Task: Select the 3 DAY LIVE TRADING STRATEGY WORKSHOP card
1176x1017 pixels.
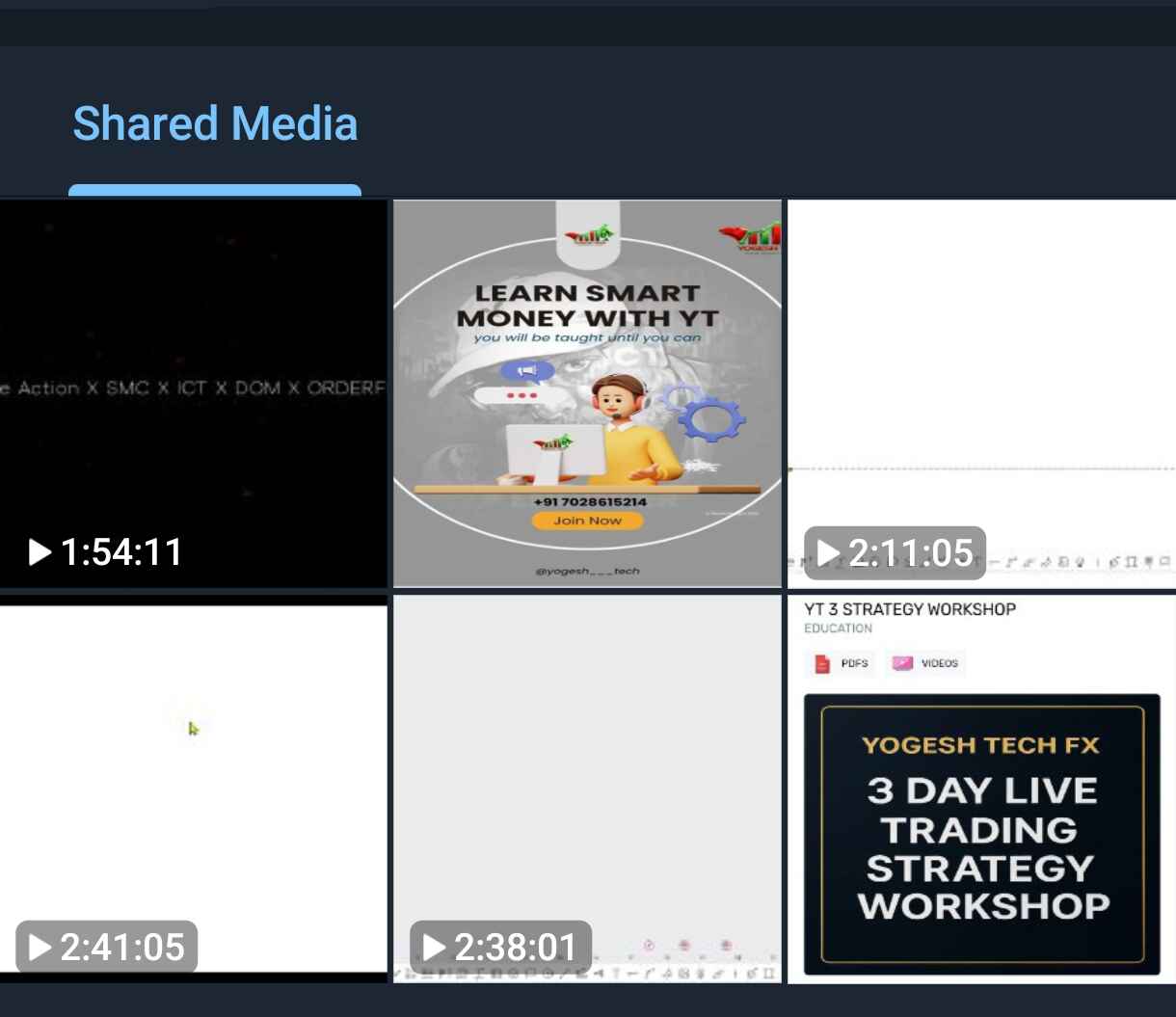Action: click(x=981, y=835)
